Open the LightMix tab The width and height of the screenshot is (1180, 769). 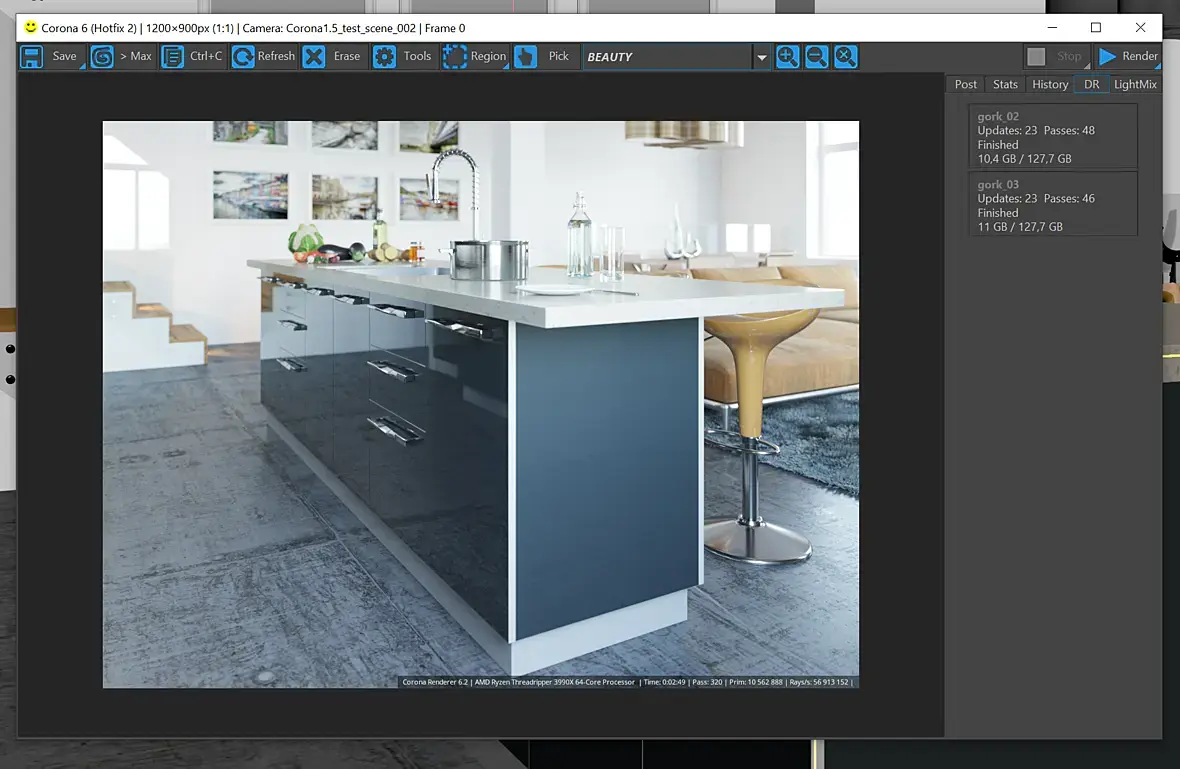pyautogui.click(x=1135, y=84)
